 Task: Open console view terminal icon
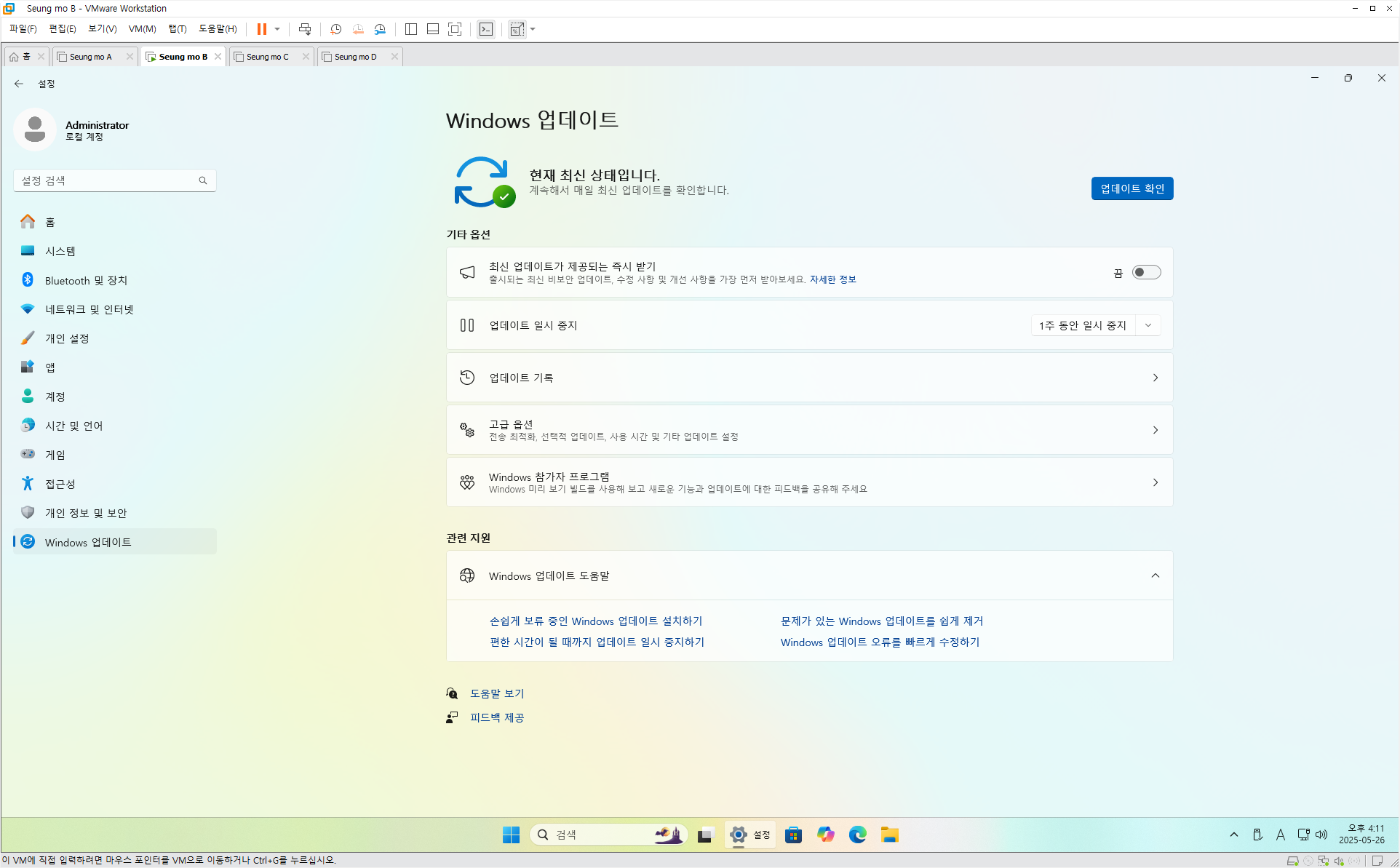(x=486, y=29)
